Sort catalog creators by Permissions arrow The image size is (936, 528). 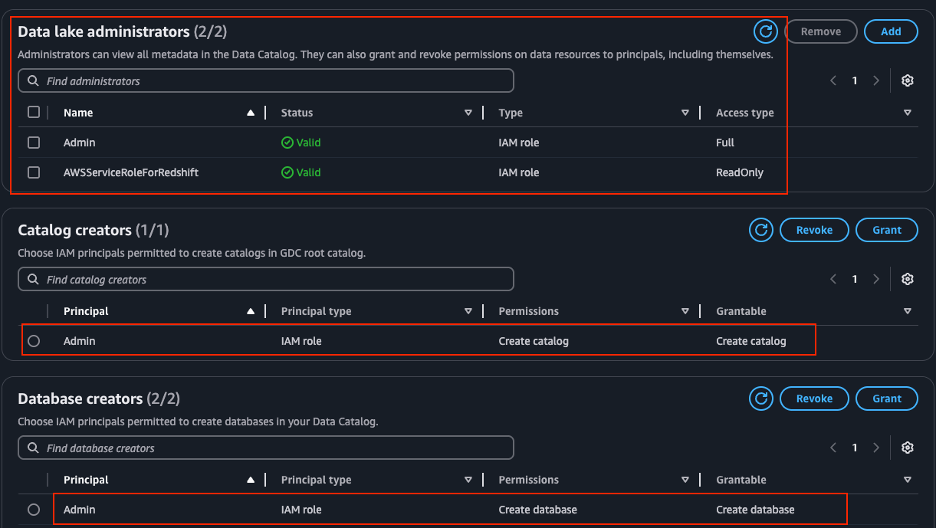pos(685,311)
